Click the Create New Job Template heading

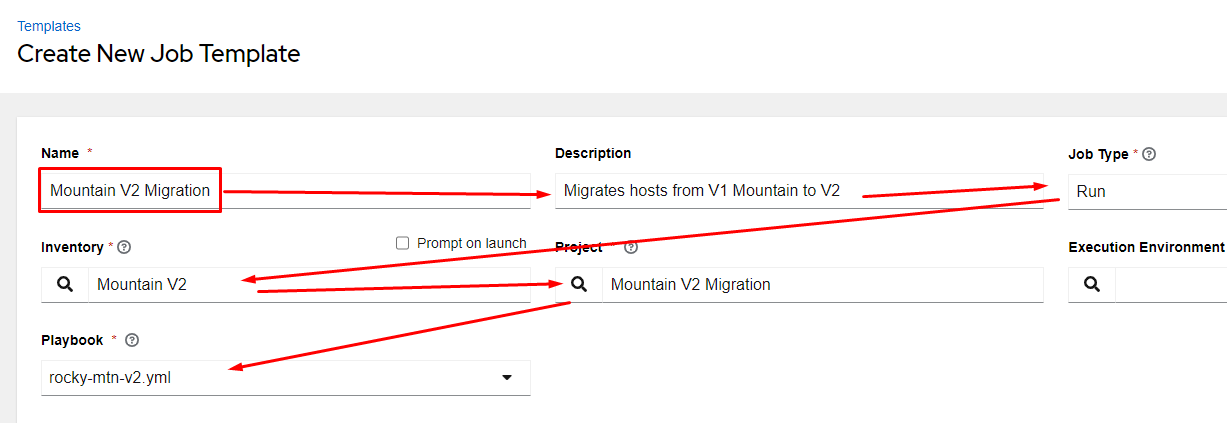[159, 54]
